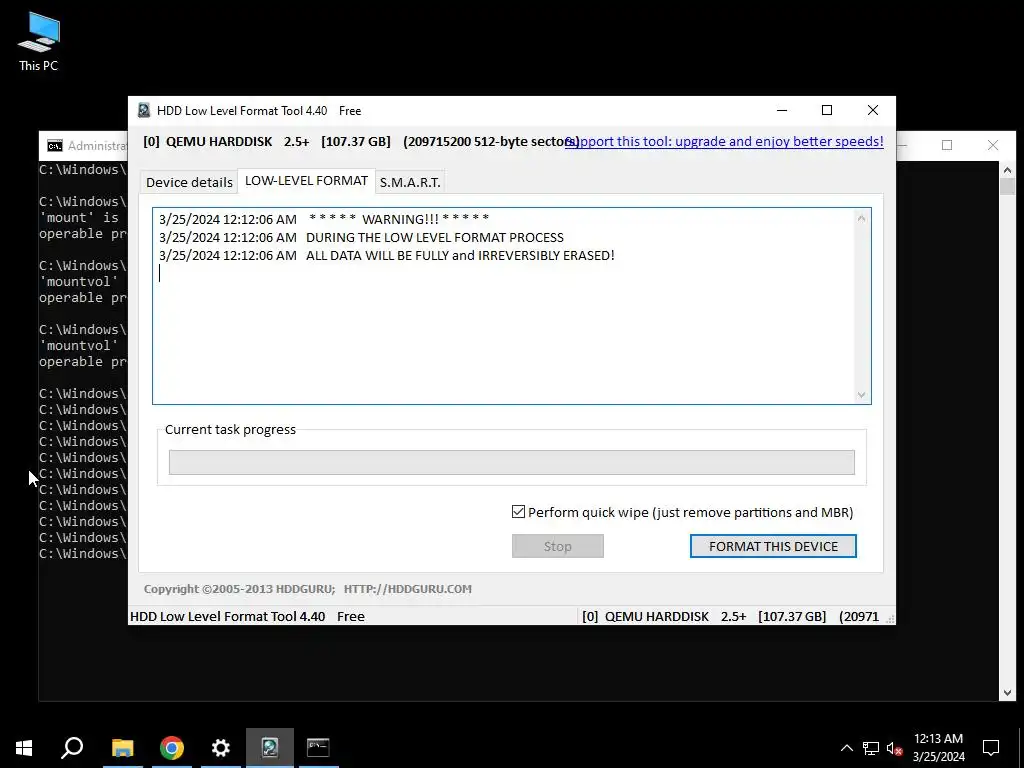The width and height of the screenshot is (1024, 768).
Task: Launch Google Chrome from the taskbar
Action: tap(172, 748)
